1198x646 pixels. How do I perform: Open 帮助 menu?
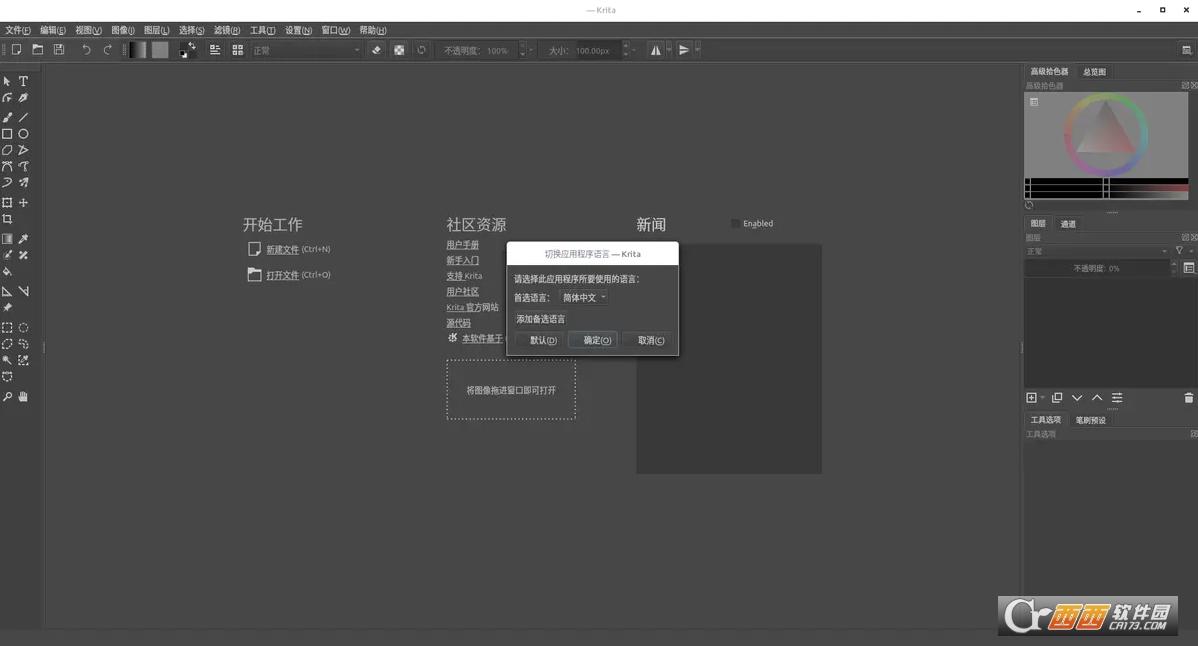pos(373,31)
